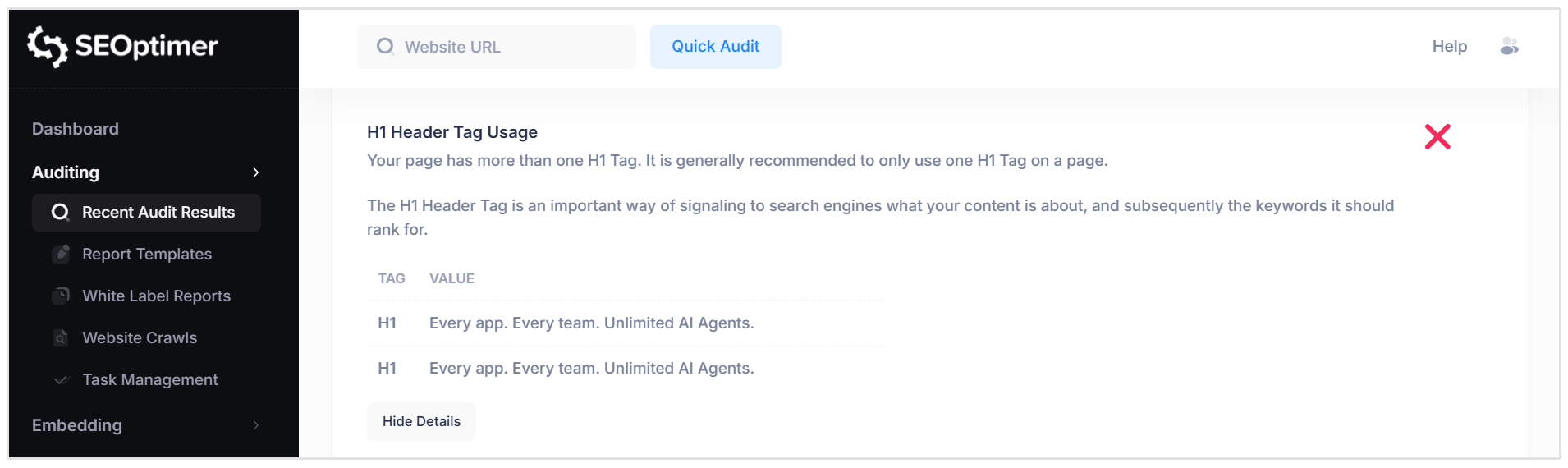Screen dimensions: 1568x468
Task: Click the Website Crawls sidebar icon
Action: [61, 338]
